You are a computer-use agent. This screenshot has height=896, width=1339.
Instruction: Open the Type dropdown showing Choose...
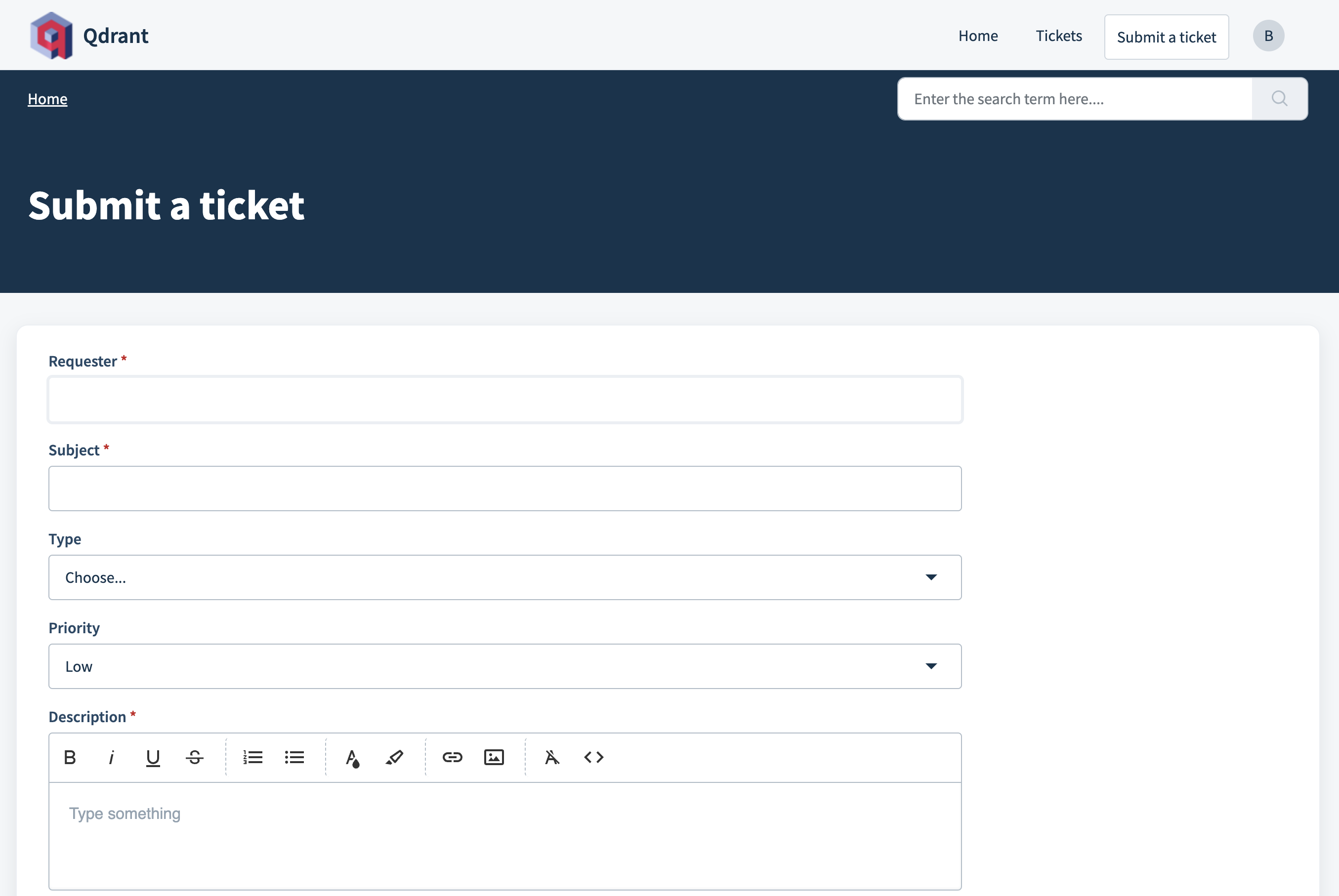[x=505, y=577]
